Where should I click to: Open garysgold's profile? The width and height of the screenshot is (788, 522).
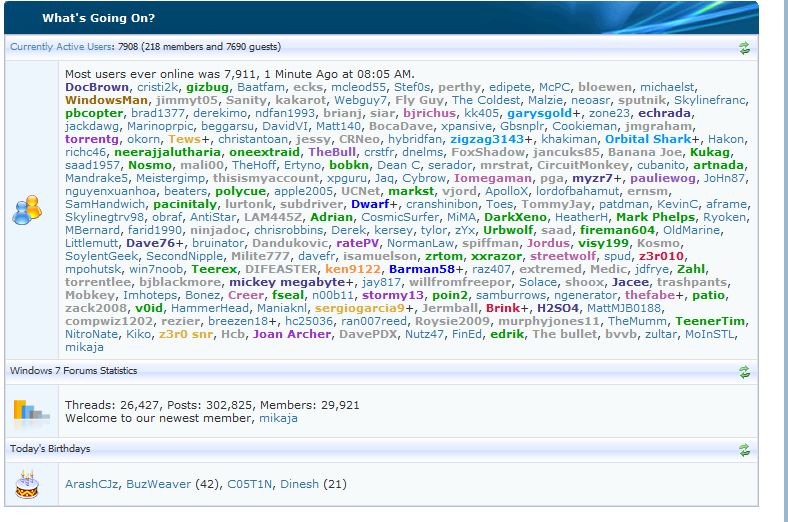[x=539, y=113]
